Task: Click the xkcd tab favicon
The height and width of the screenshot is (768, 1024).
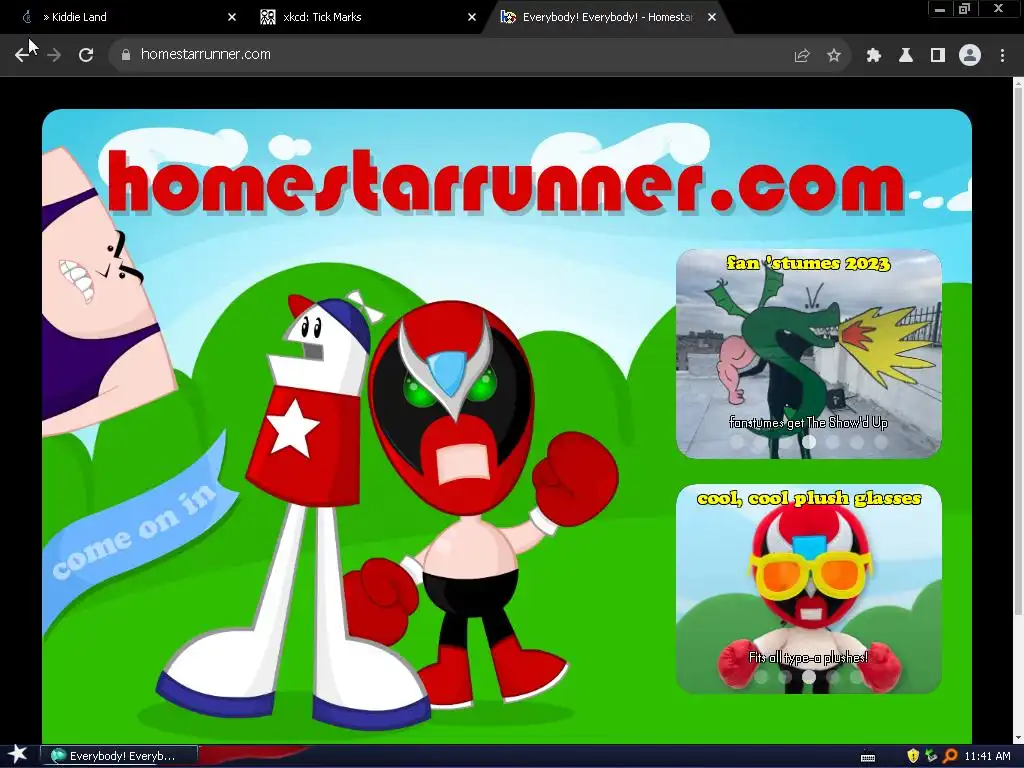Action: pos(268,17)
